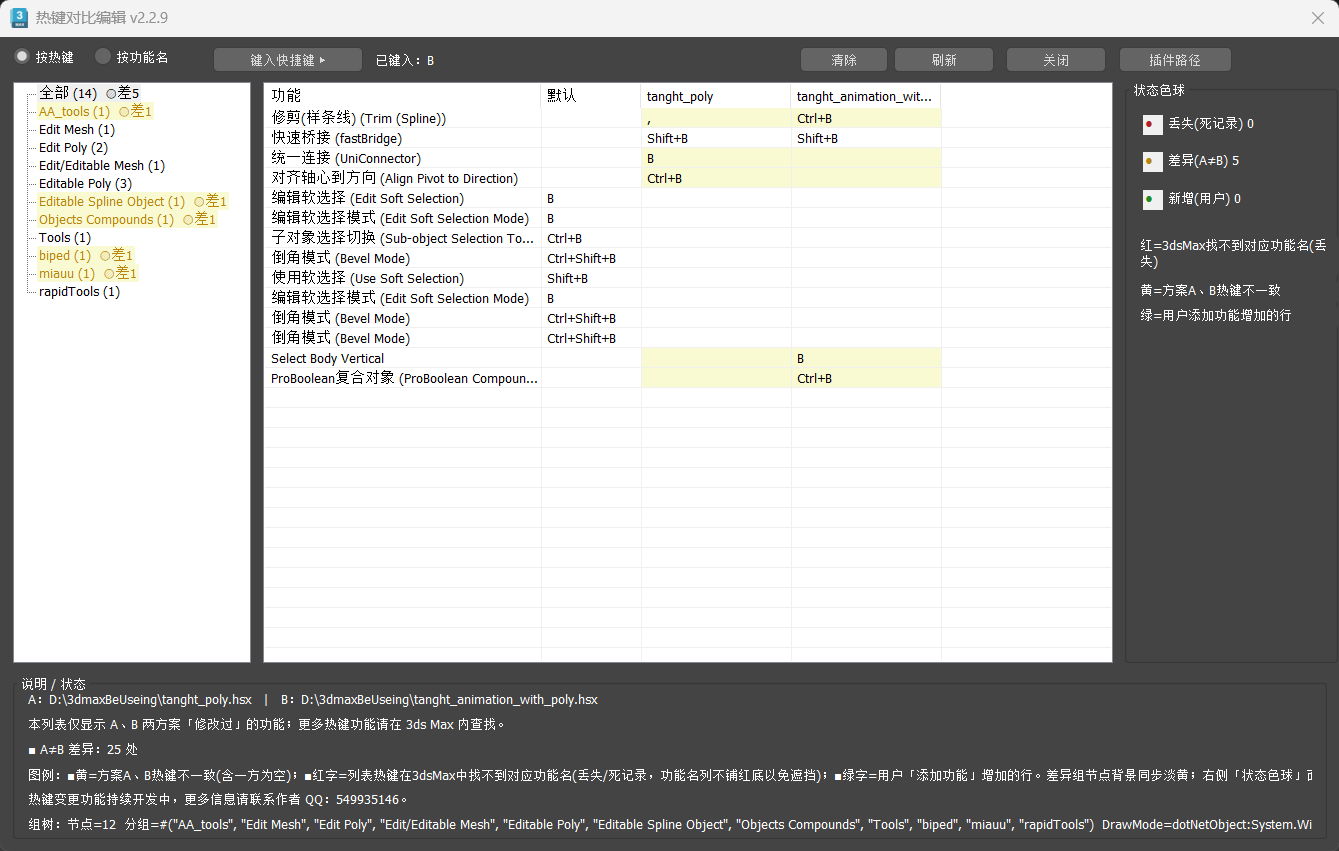
Task: Click the 默认 column header
Action: tap(591, 96)
